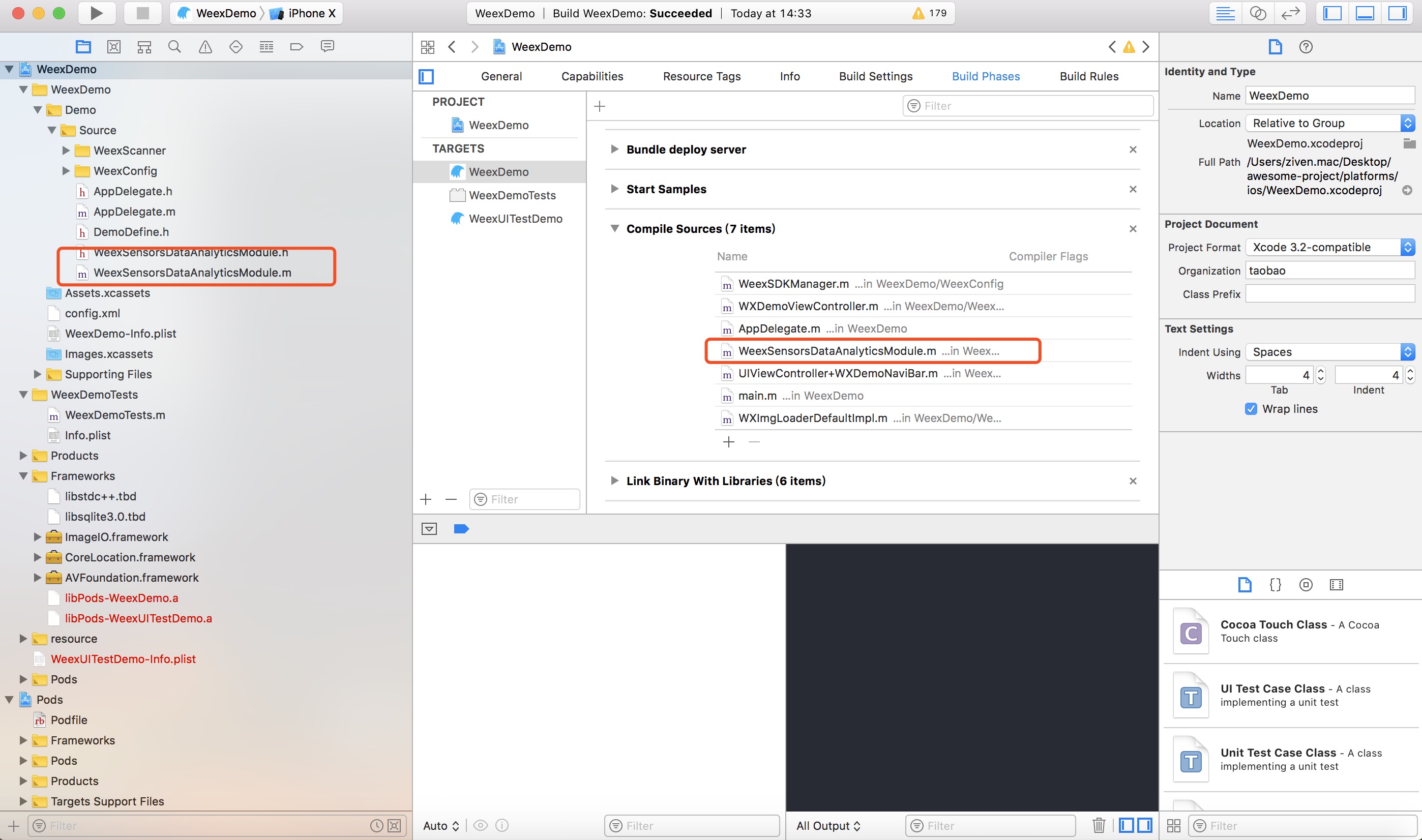
Task: Toggle the utilities panel visibility
Action: [1398, 13]
